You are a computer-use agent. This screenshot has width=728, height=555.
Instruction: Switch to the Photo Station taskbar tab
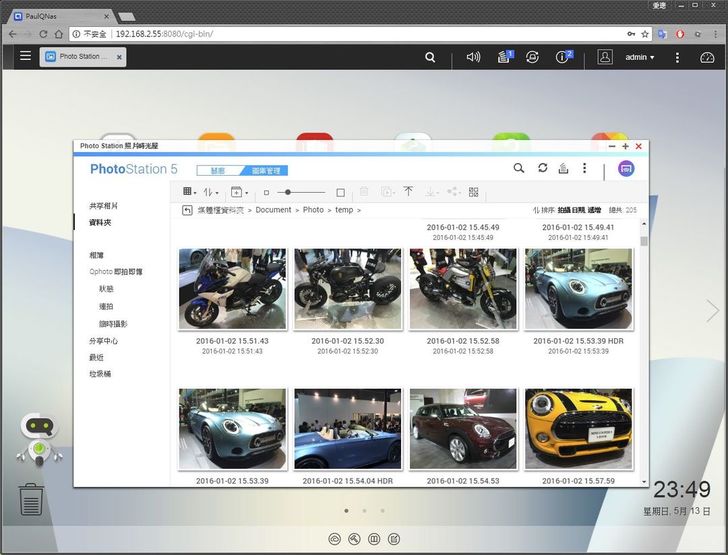83,57
